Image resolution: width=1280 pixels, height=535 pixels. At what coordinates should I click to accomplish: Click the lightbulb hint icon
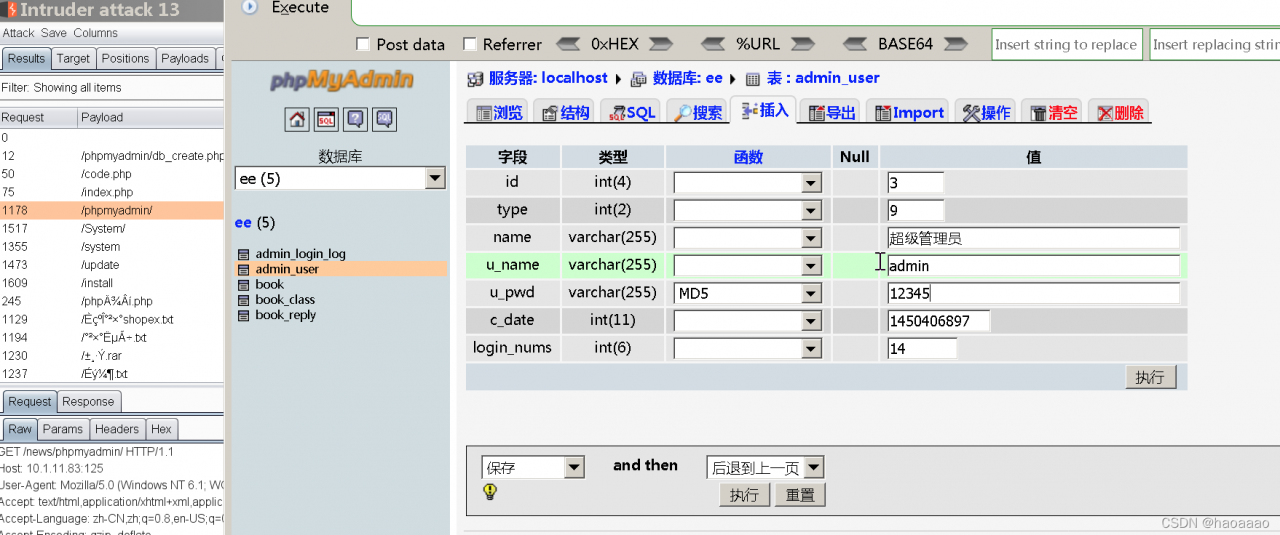(x=490, y=491)
